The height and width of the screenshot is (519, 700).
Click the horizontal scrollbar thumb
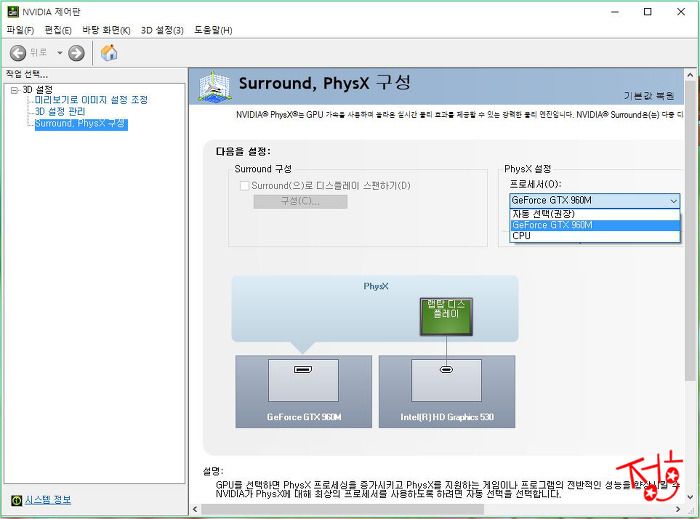click(x=342, y=509)
